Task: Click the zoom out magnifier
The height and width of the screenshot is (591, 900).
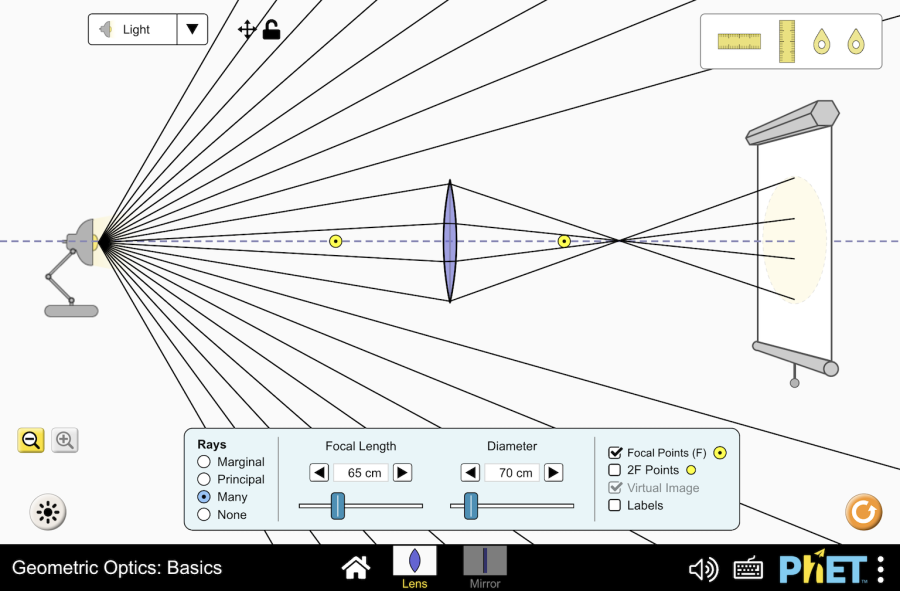Action: (x=31, y=440)
